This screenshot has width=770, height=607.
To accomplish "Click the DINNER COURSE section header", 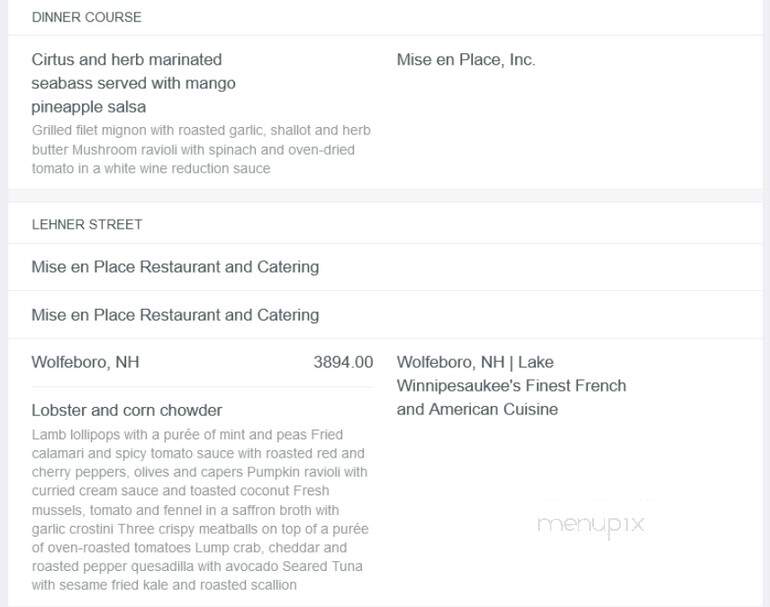I will 86,17.
